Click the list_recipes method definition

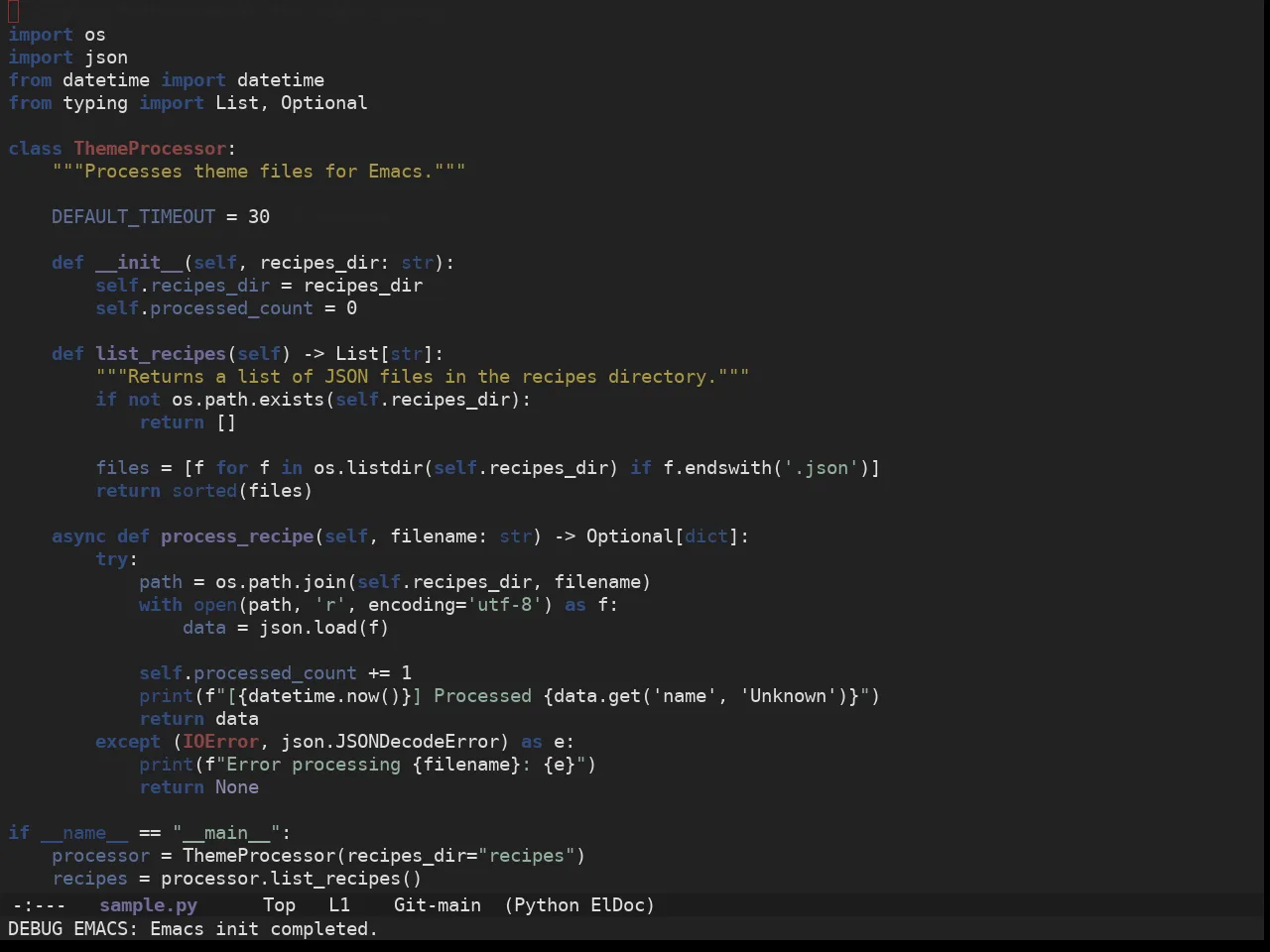tap(161, 354)
